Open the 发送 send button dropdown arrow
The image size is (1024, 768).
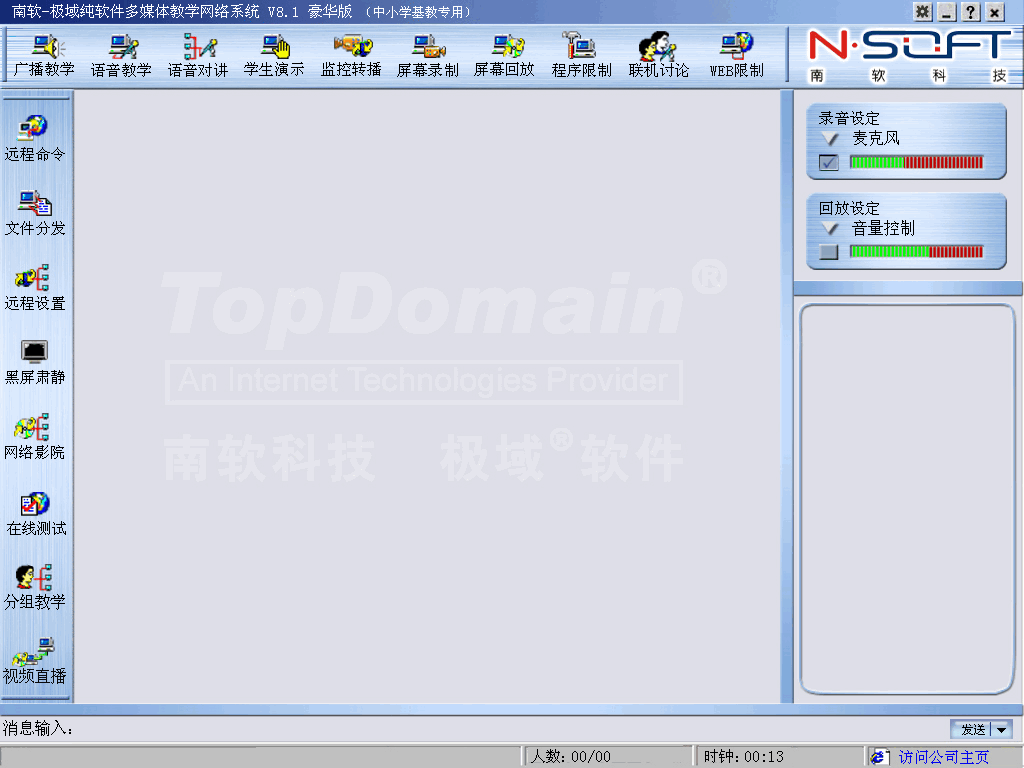(x=1004, y=730)
